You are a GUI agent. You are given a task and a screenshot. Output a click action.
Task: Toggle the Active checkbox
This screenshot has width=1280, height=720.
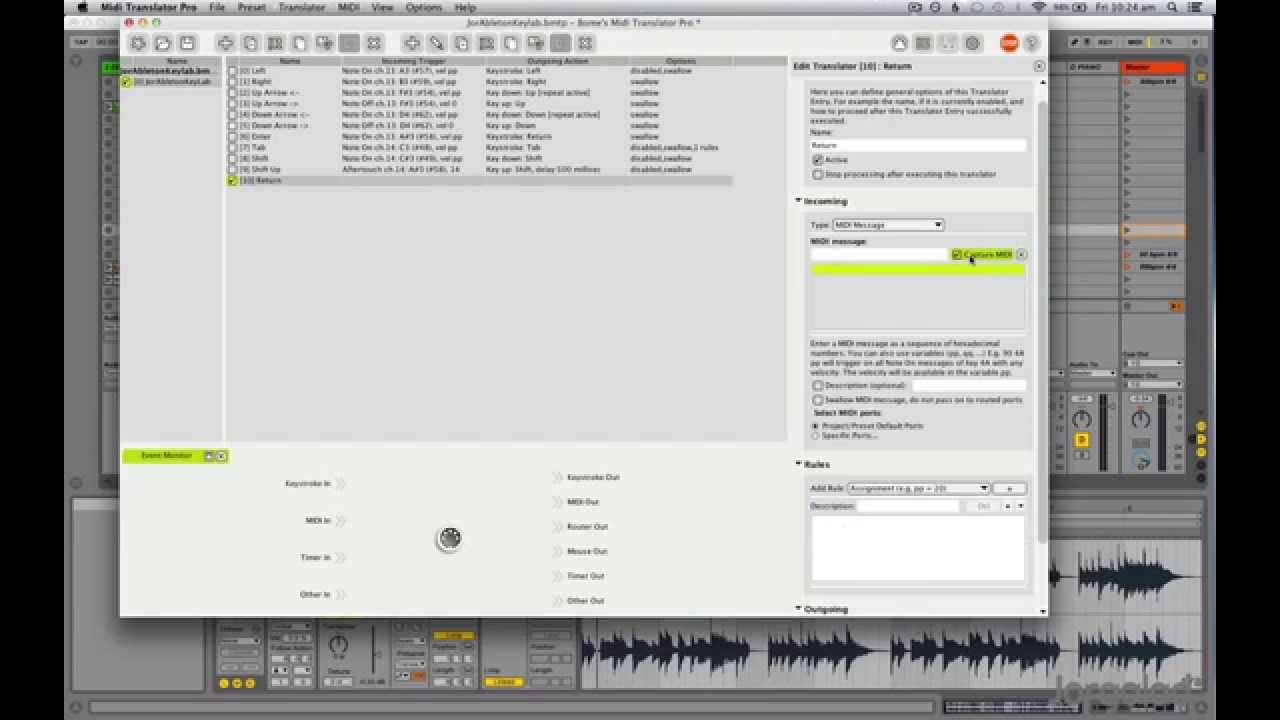click(x=817, y=160)
